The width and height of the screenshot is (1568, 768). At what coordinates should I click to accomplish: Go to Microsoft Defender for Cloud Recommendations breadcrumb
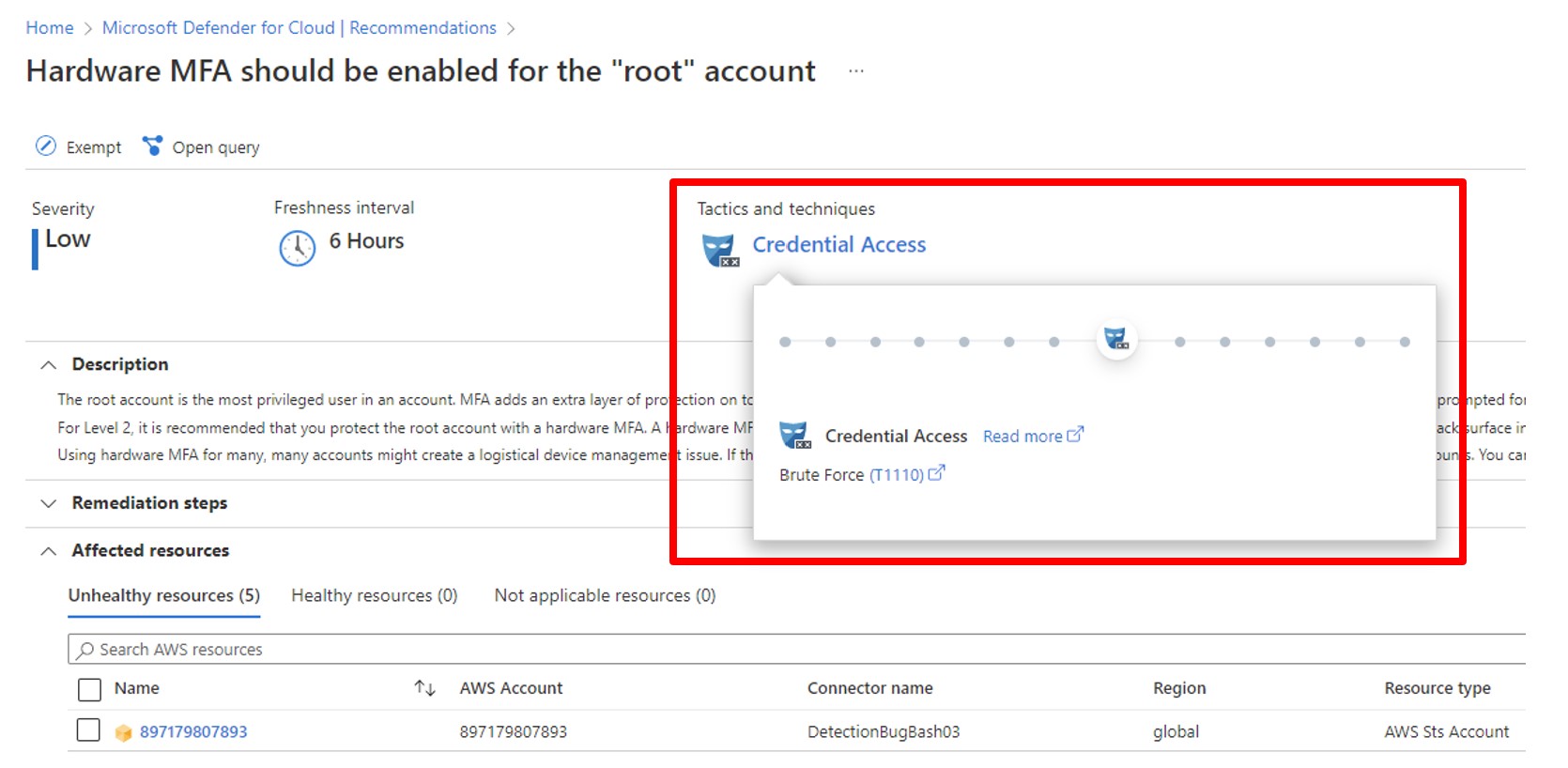pyautogui.click(x=300, y=28)
